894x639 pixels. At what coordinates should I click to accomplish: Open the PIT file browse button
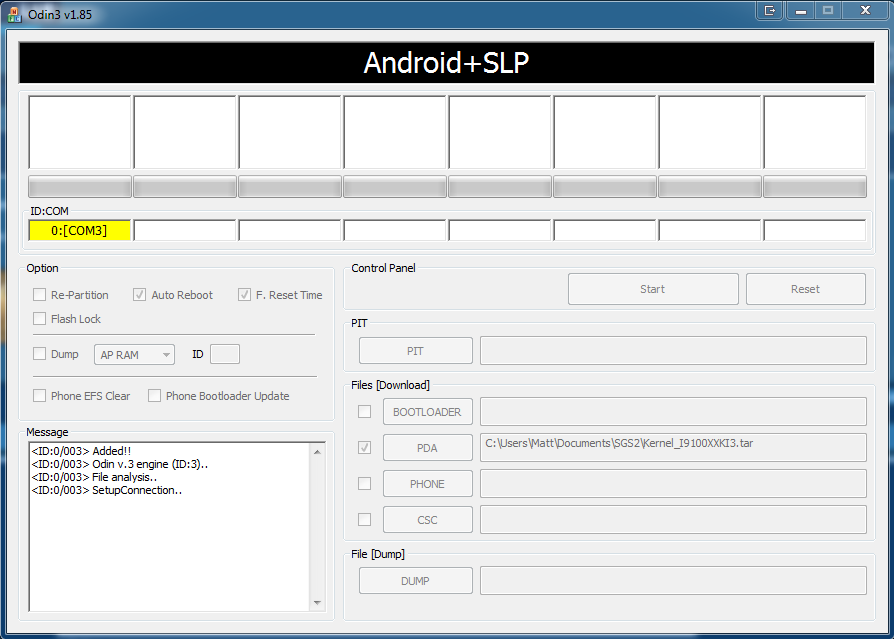pos(416,351)
